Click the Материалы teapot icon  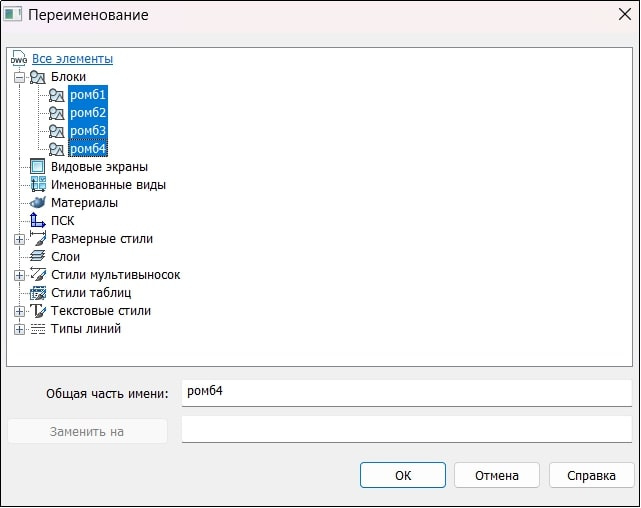[x=38, y=202]
